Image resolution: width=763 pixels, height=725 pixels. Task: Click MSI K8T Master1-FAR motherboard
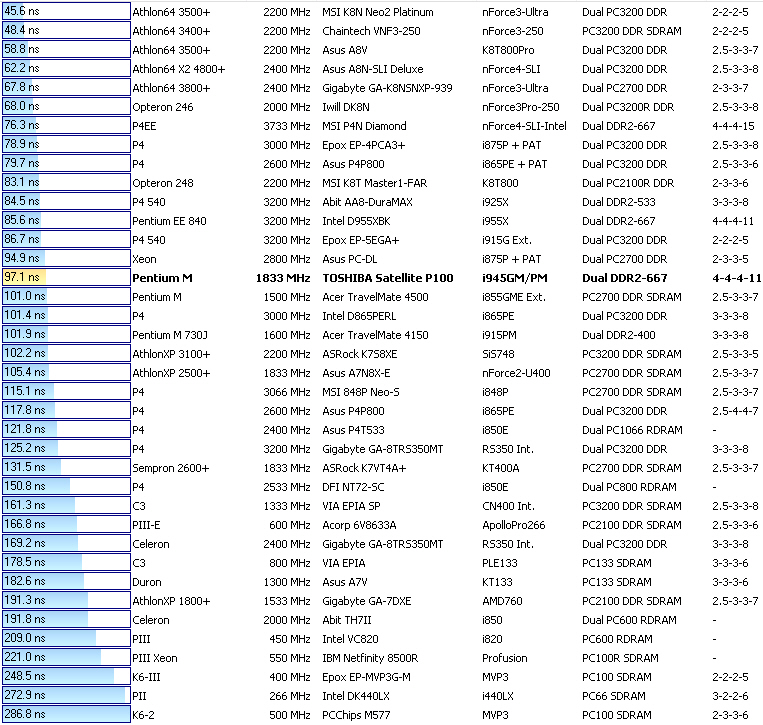click(x=375, y=183)
